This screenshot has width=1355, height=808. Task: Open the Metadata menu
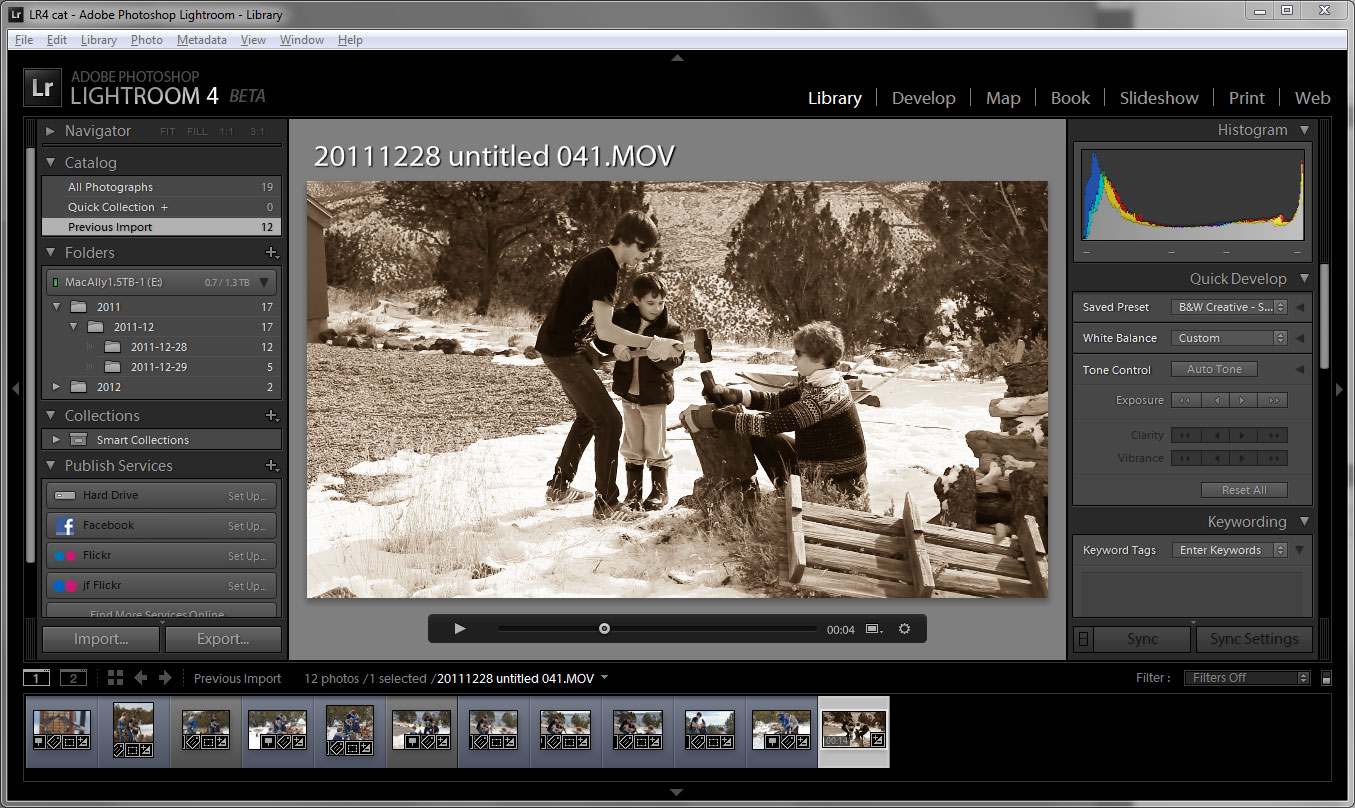click(201, 40)
